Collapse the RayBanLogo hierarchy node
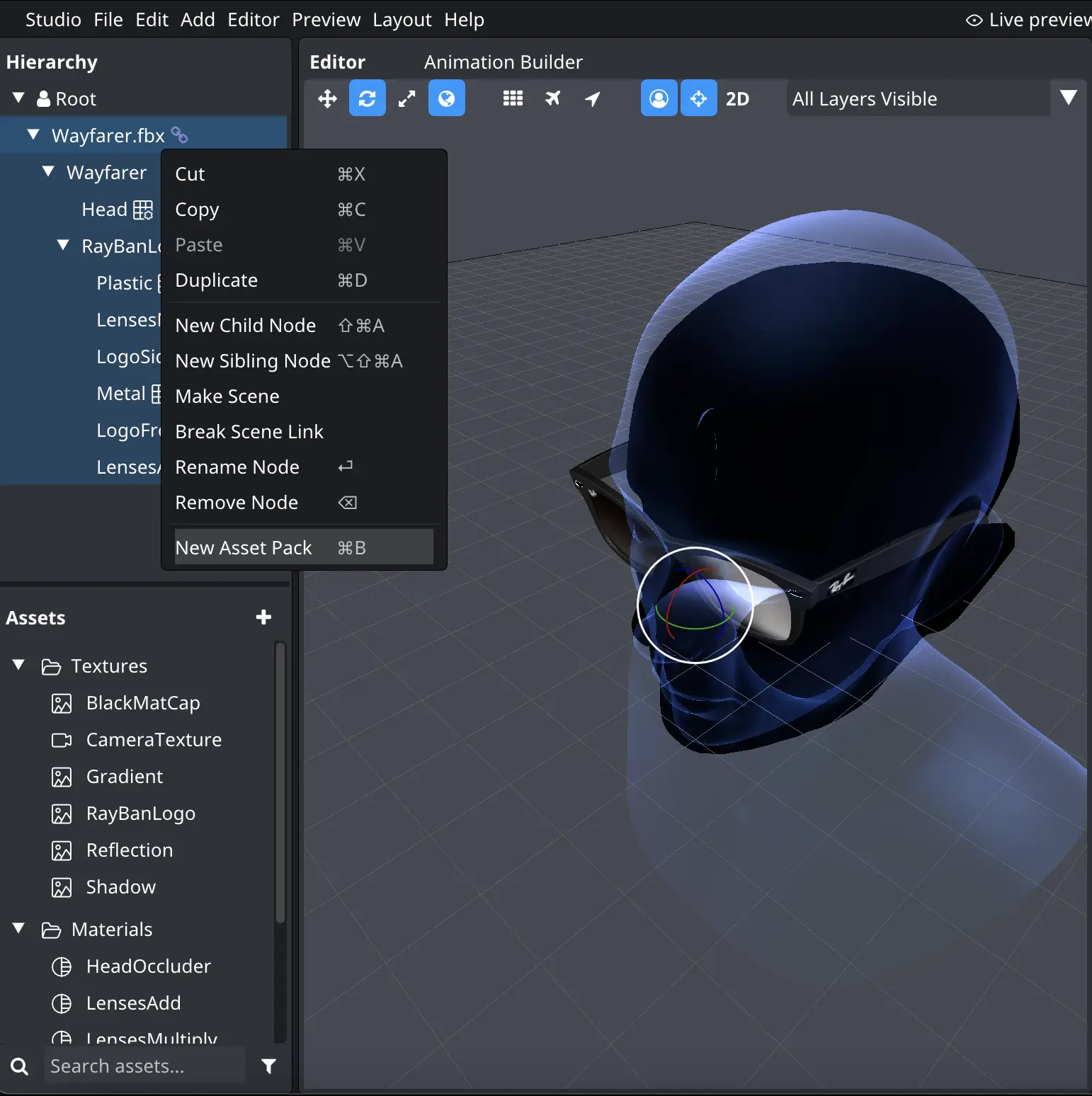This screenshot has width=1092, height=1096. click(63, 245)
